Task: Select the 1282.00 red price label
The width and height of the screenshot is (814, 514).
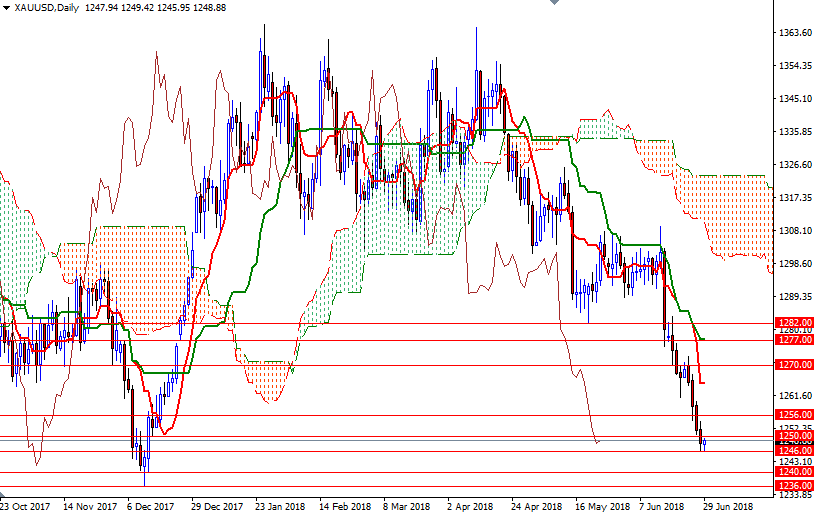Action: (794, 322)
